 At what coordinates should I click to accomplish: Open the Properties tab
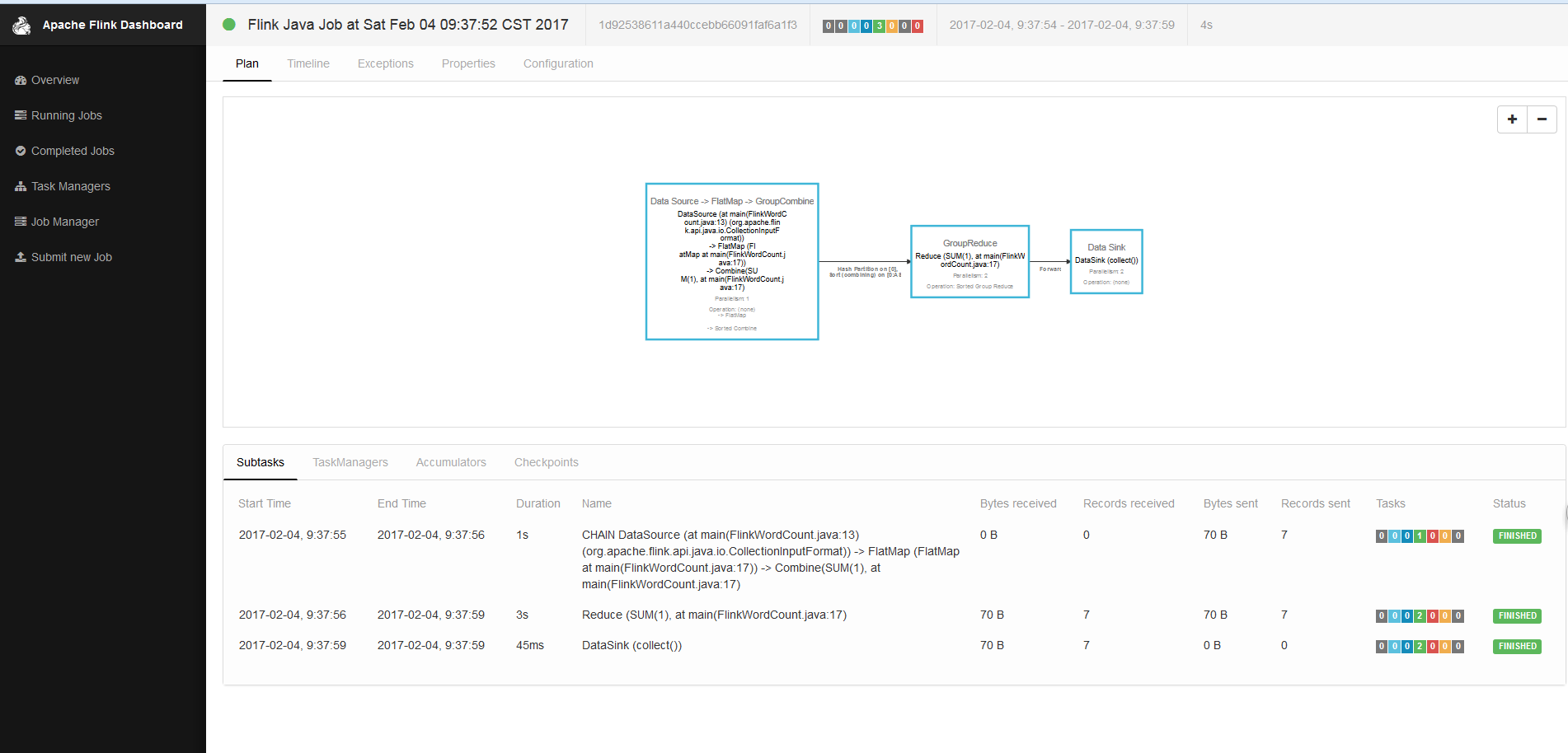tap(468, 63)
